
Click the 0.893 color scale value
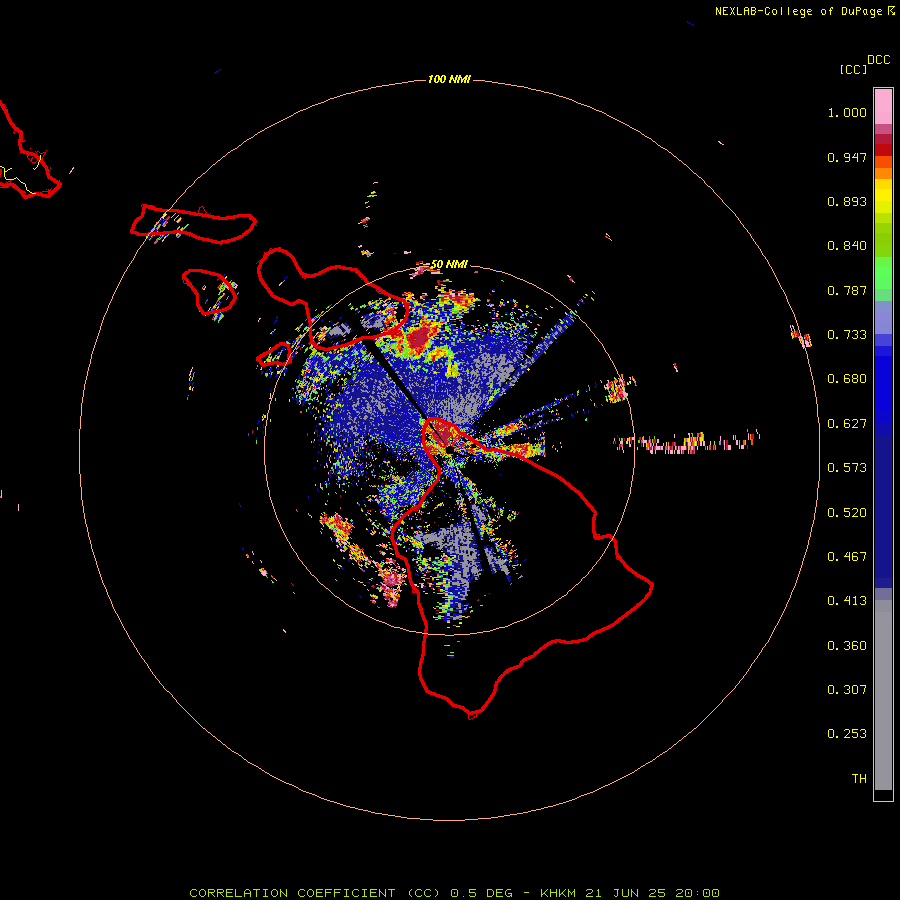(847, 201)
